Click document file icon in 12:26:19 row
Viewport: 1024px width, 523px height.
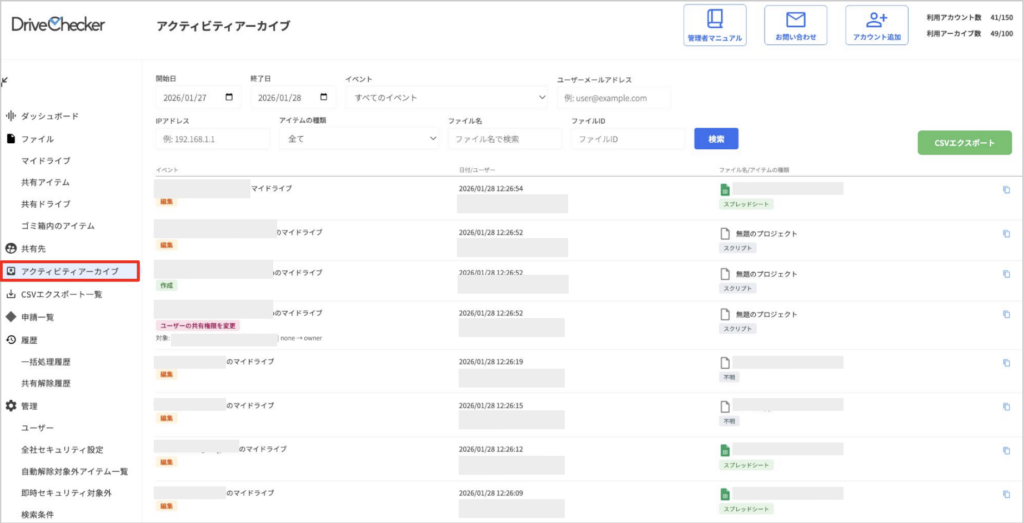724,362
